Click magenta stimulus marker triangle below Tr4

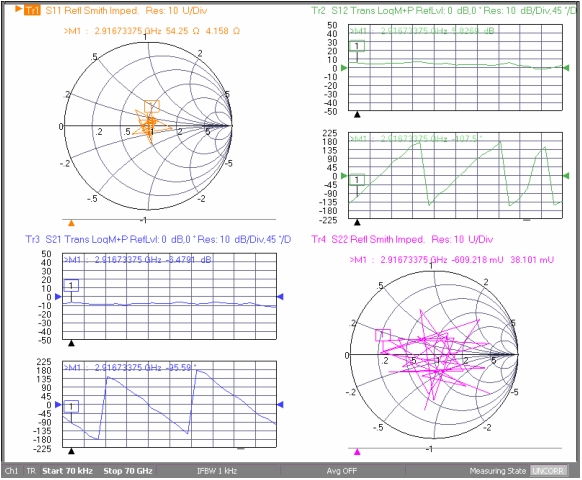coord(357,452)
